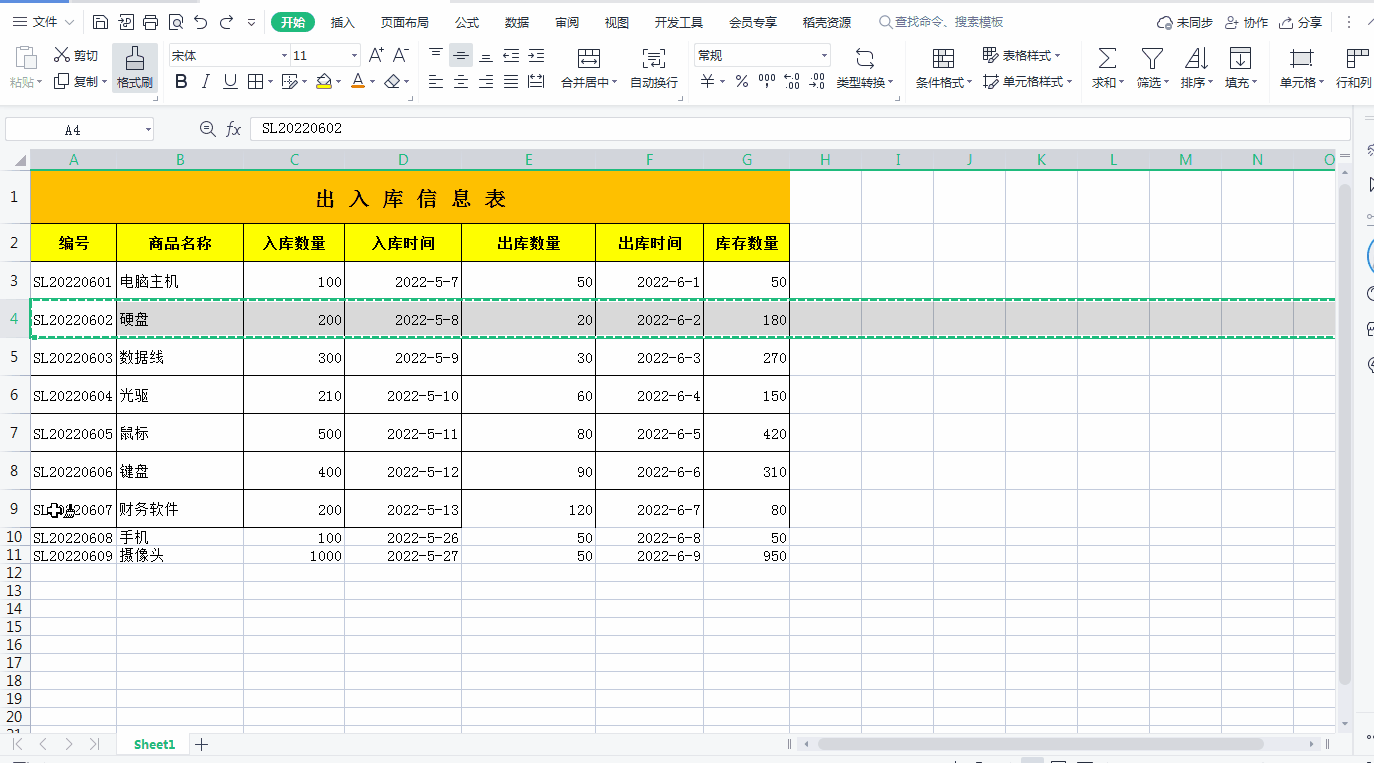The height and width of the screenshot is (763, 1374).
Task: Switch to the 插入 Insert tab
Action: (x=343, y=22)
